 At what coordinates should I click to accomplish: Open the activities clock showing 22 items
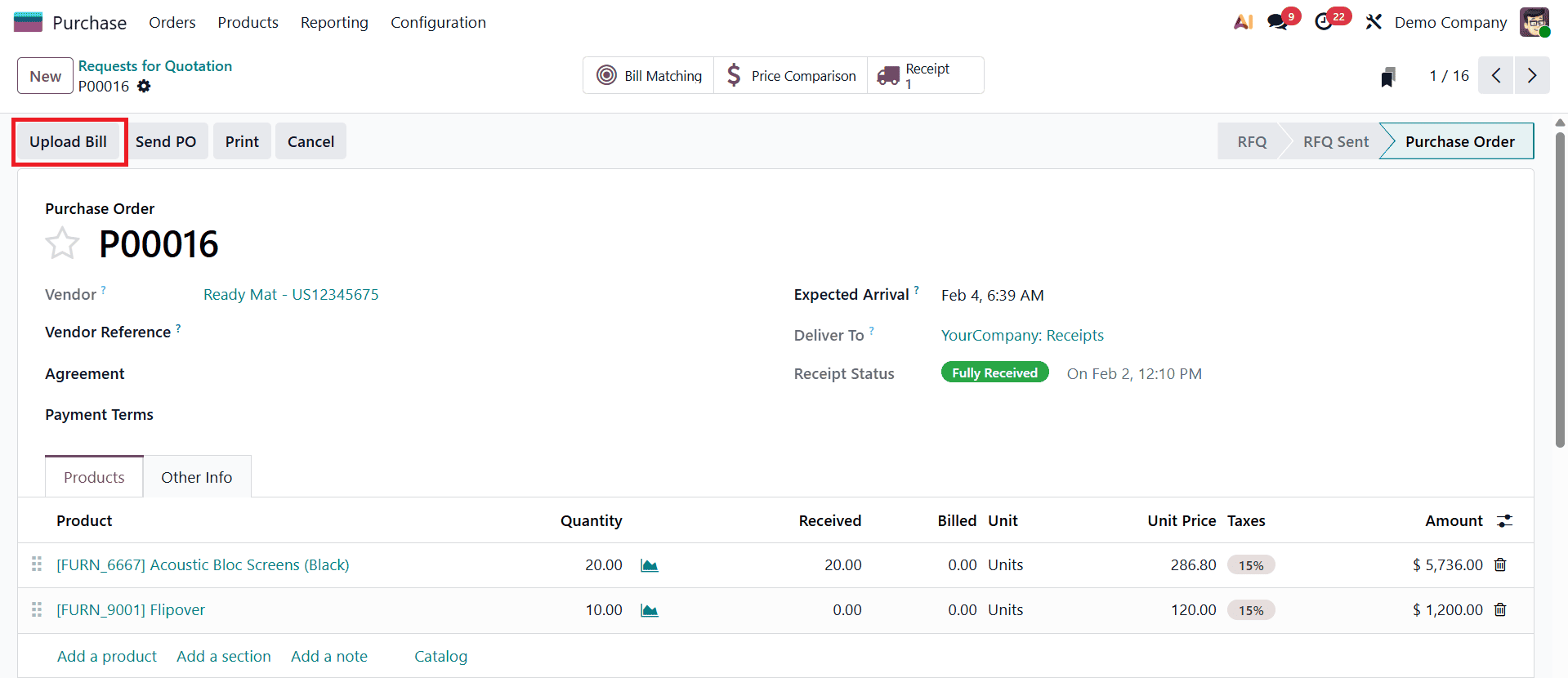1325,22
